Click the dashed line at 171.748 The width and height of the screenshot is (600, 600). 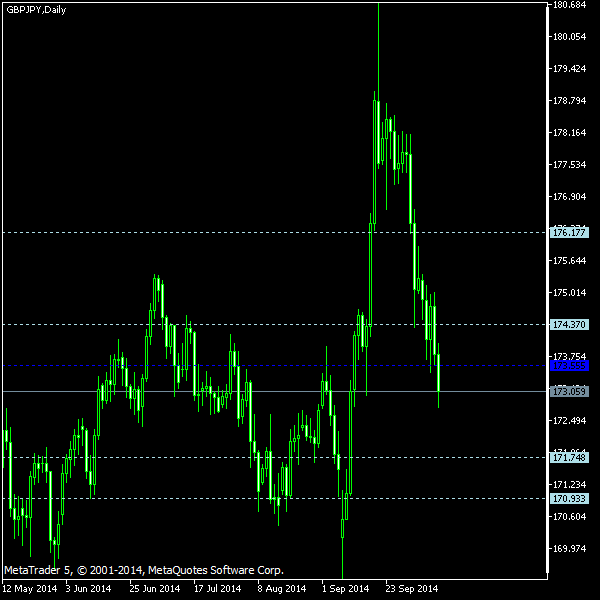(x=274, y=457)
